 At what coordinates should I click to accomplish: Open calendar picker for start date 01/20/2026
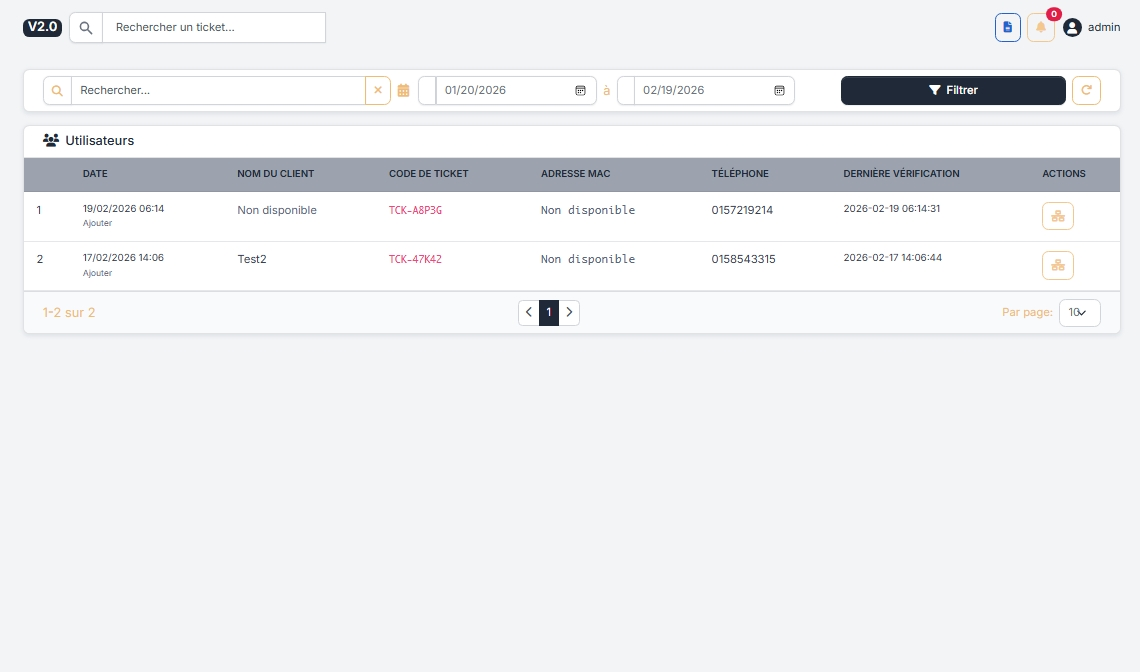pyautogui.click(x=580, y=90)
